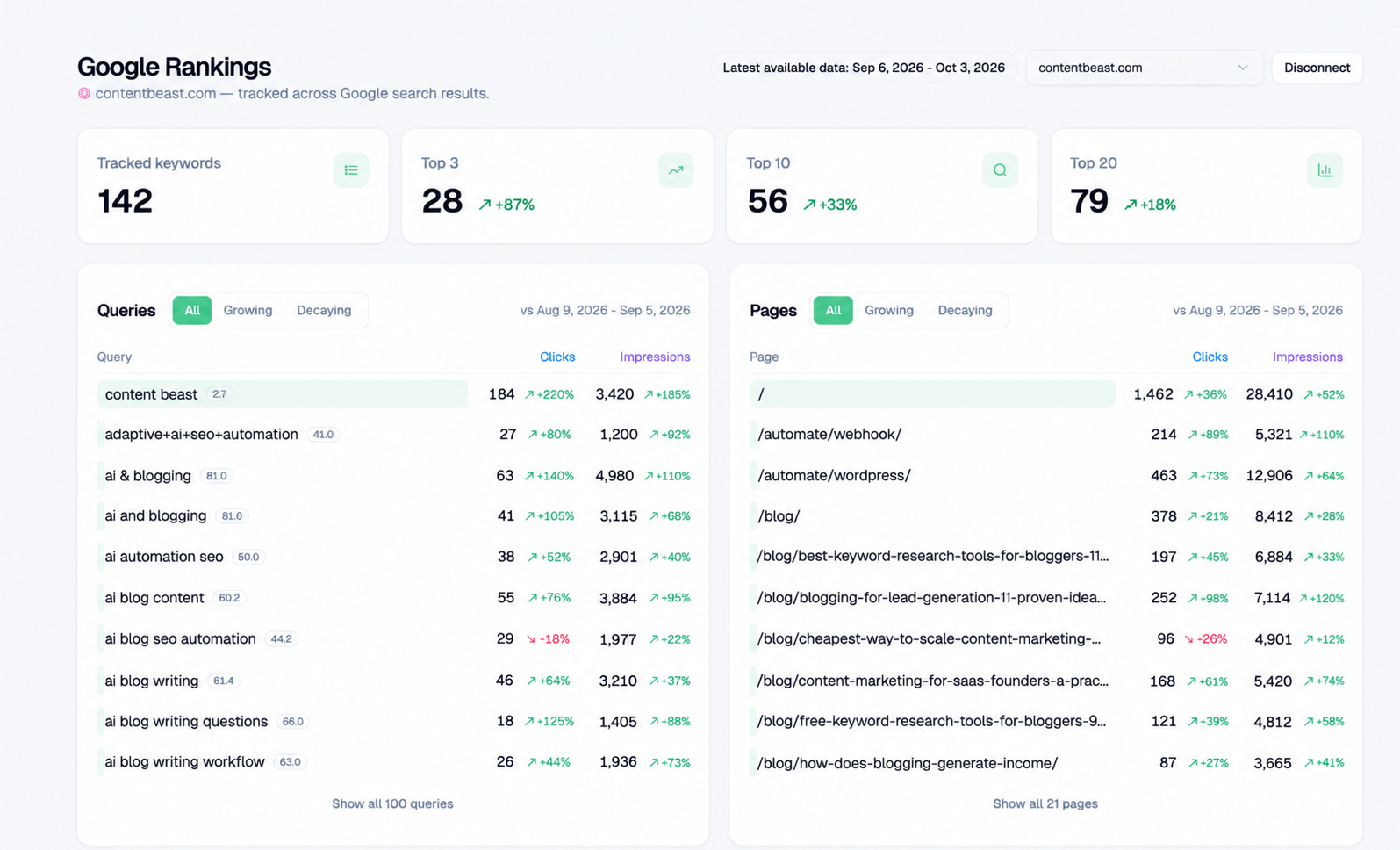
Task: Open the blogging-for-lead-generation page row
Action: (x=1046, y=598)
